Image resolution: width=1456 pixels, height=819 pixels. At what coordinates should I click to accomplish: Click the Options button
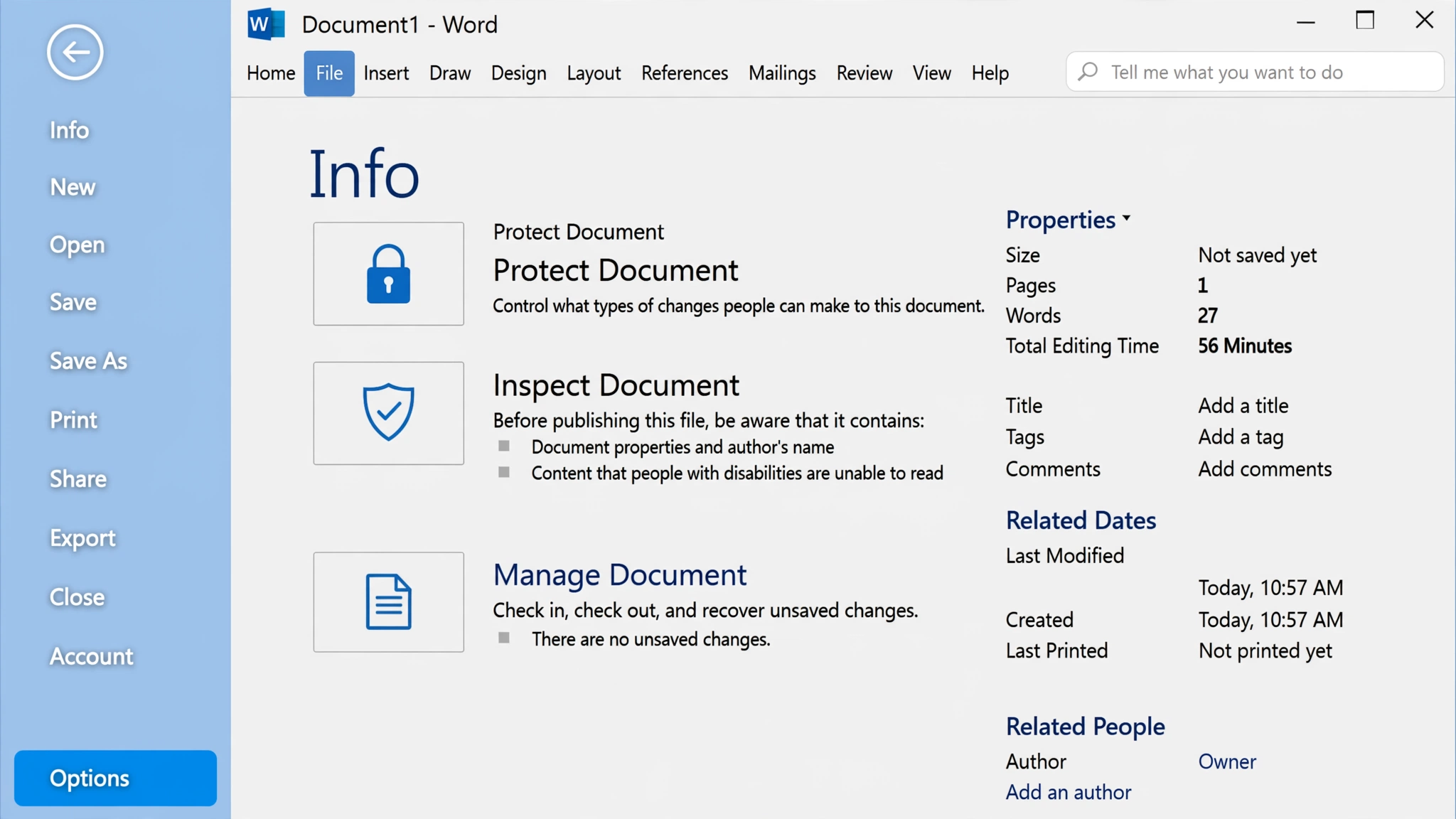coord(115,778)
